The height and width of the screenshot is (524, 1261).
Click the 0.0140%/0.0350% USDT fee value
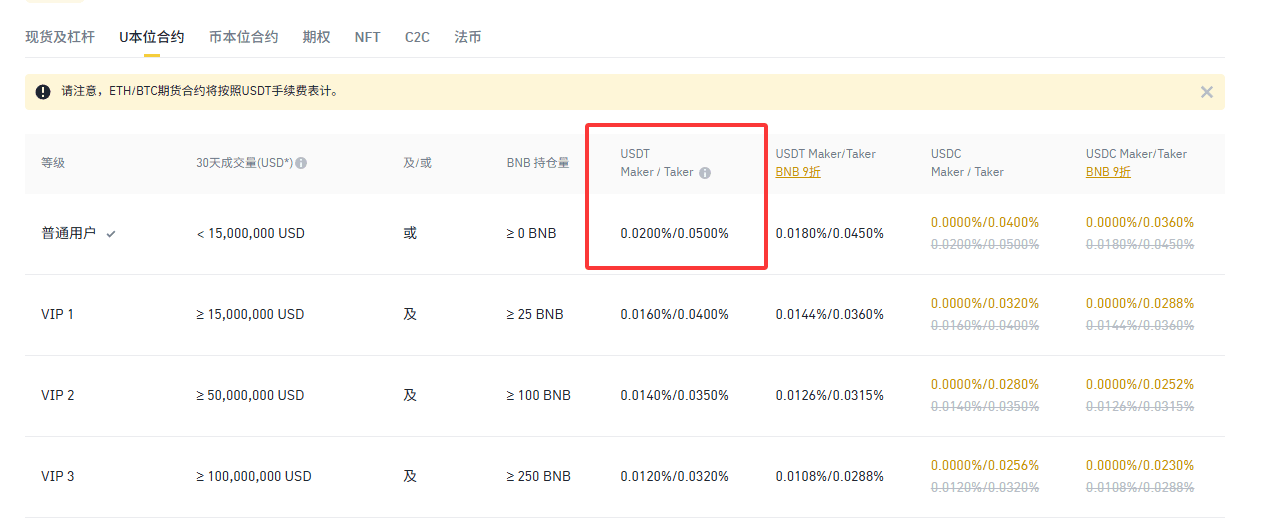point(675,395)
